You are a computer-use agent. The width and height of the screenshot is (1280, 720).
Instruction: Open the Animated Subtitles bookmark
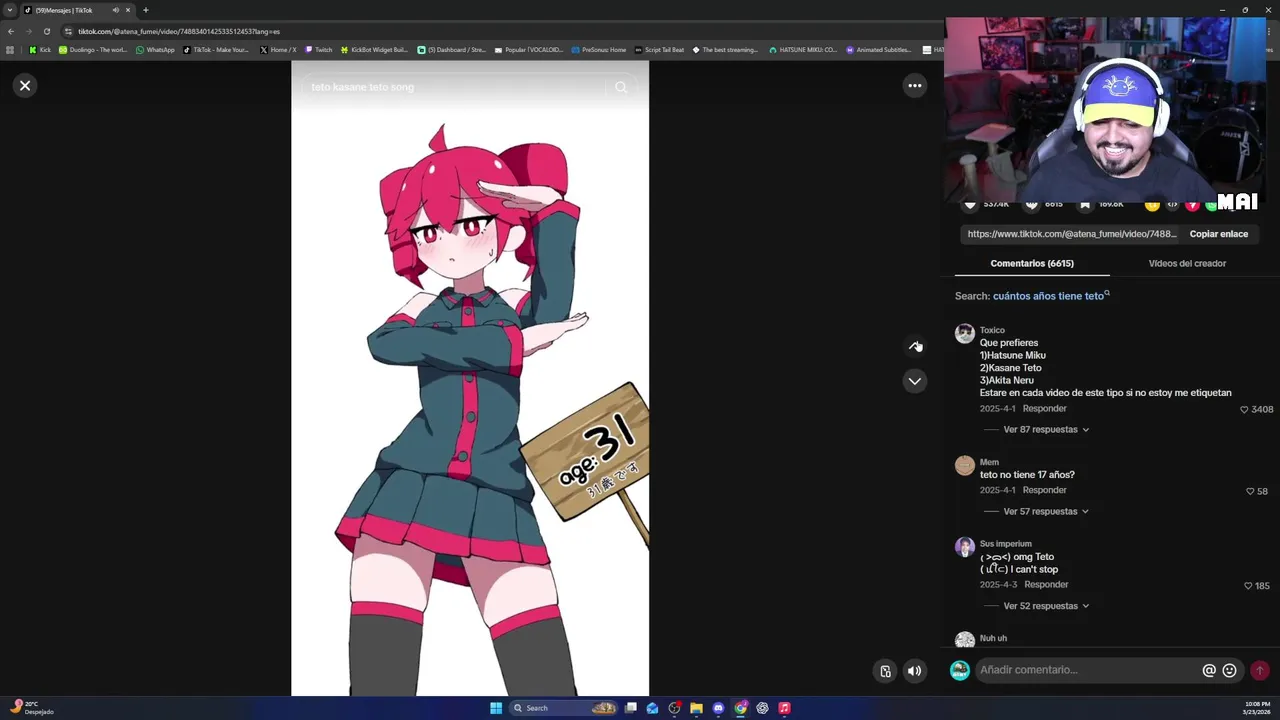point(878,50)
